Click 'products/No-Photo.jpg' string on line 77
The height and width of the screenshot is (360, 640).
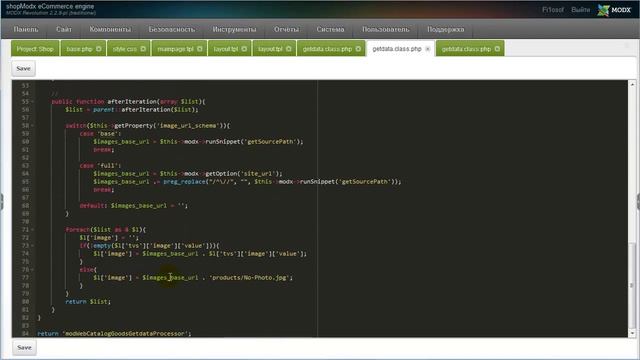tap(250, 278)
